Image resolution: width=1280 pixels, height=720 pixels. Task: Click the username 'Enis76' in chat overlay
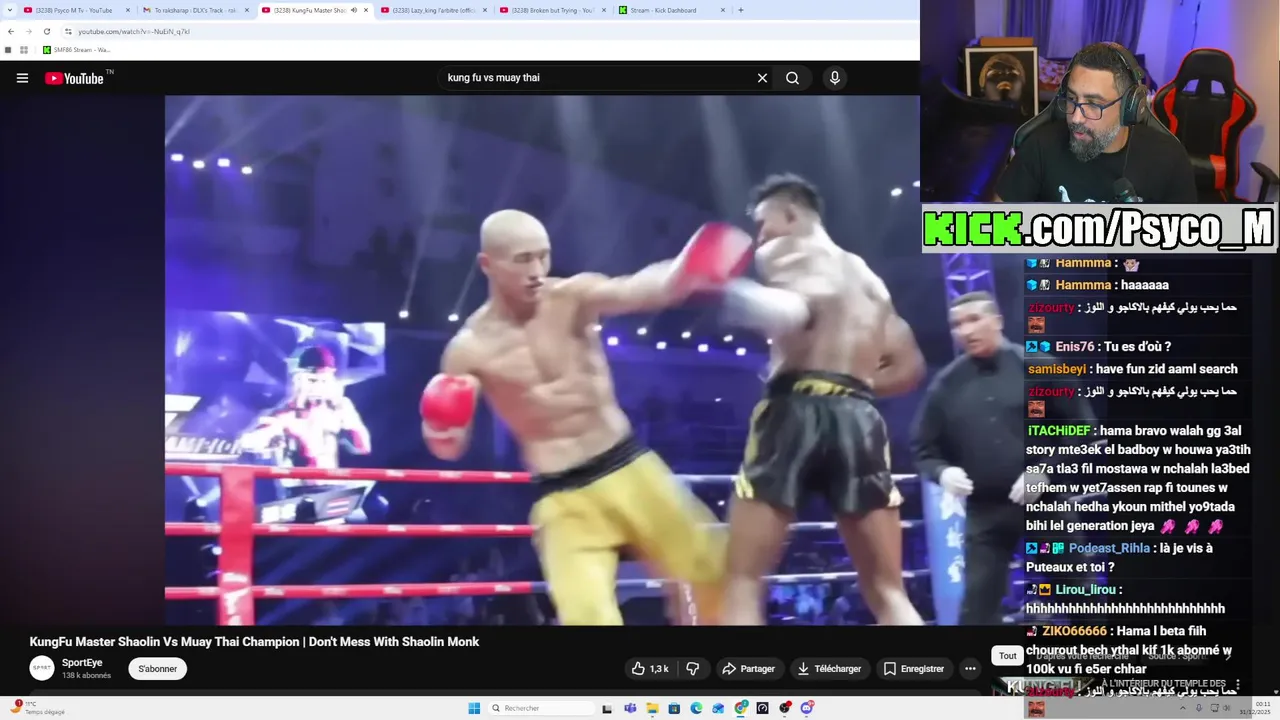click(1075, 347)
